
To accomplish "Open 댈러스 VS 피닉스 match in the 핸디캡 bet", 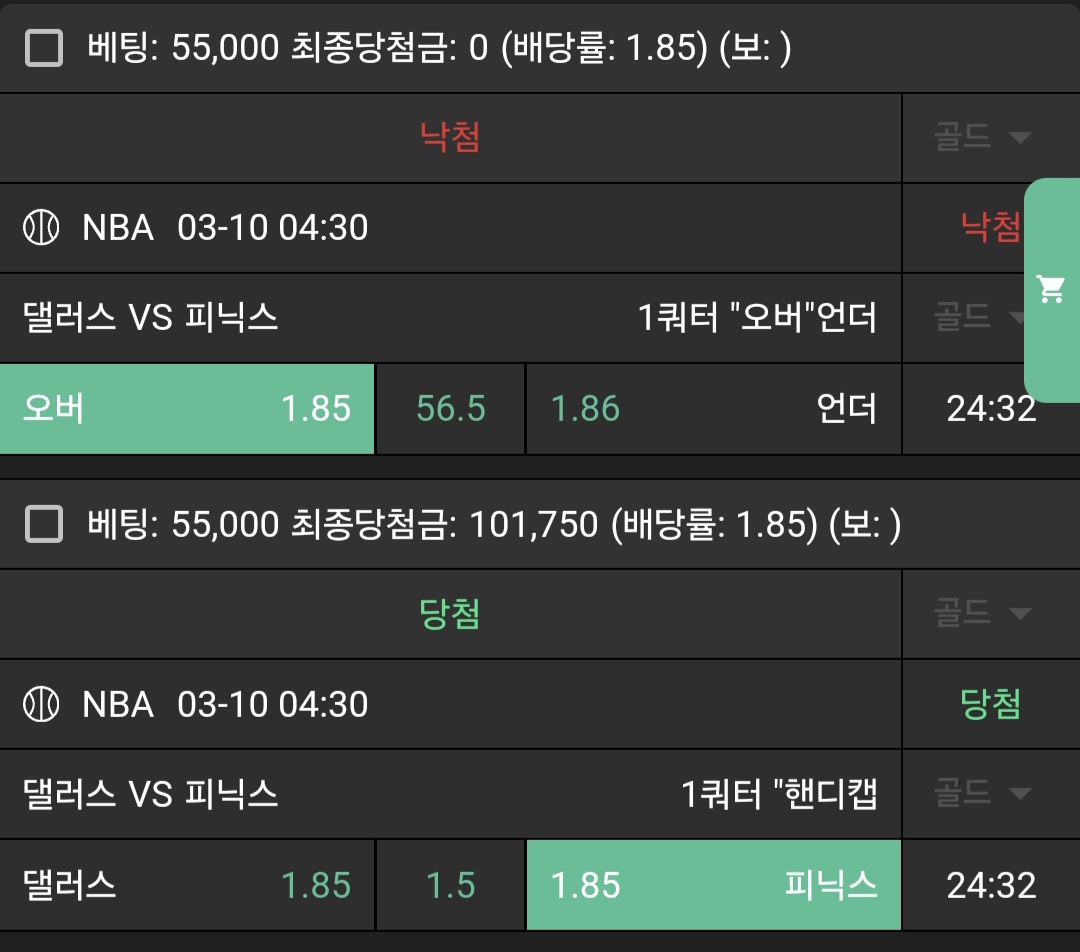I will 150,794.
